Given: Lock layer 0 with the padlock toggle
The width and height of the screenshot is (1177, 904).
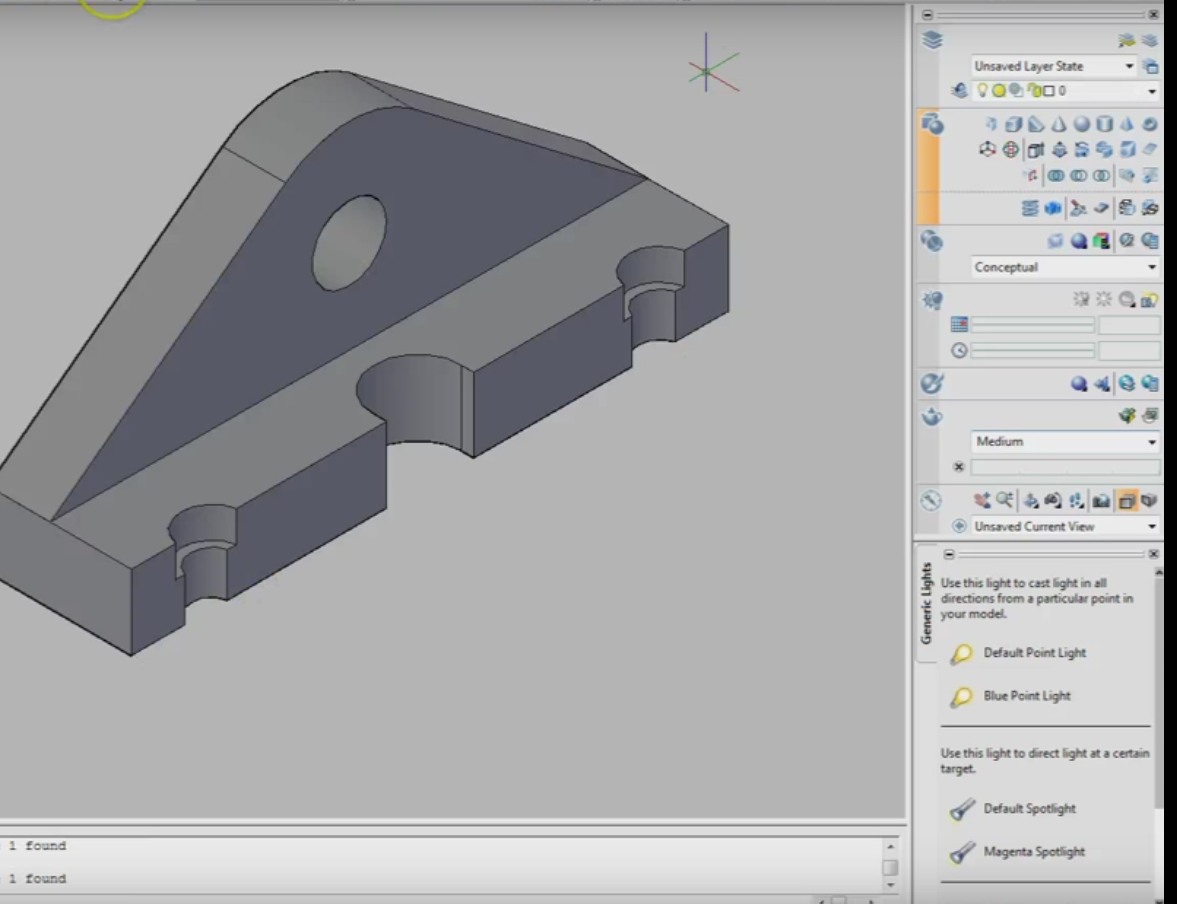Looking at the screenshot, I should pyautogui.click(x=1034, y=90).
